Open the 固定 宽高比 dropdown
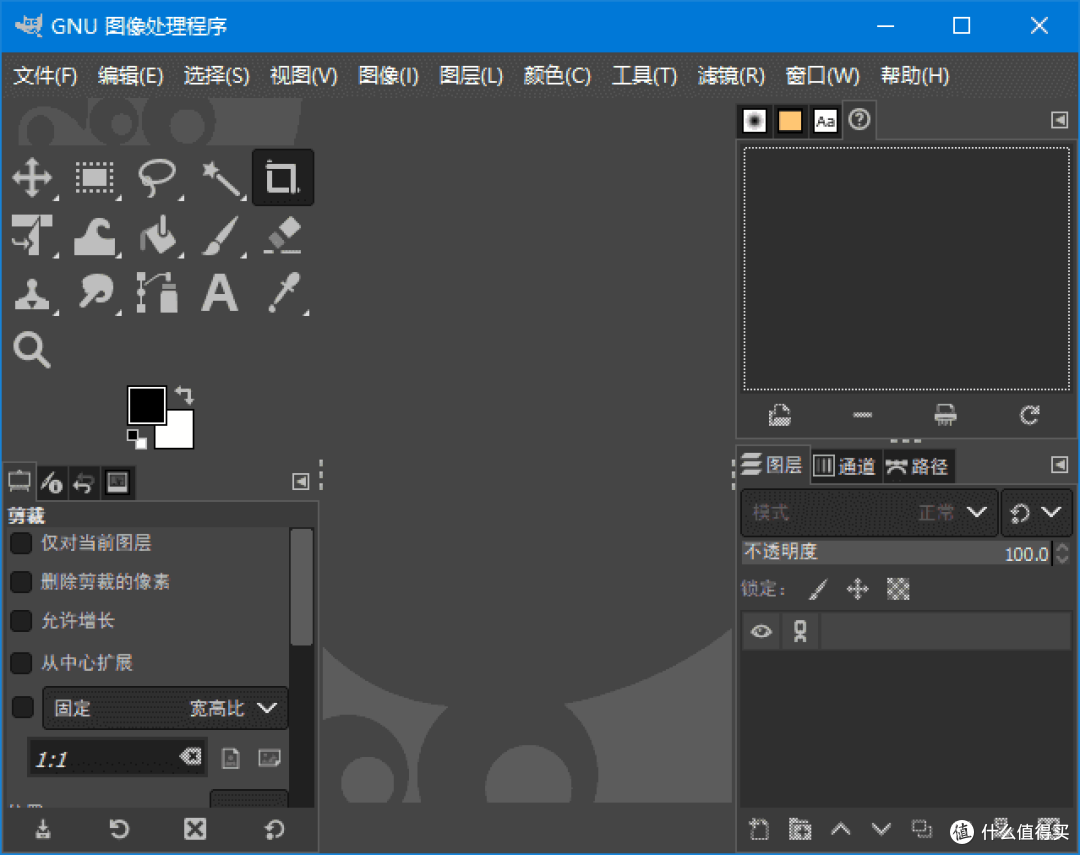Image resolution: width=1080 pixels, height=855 pixels. (165, 708)
